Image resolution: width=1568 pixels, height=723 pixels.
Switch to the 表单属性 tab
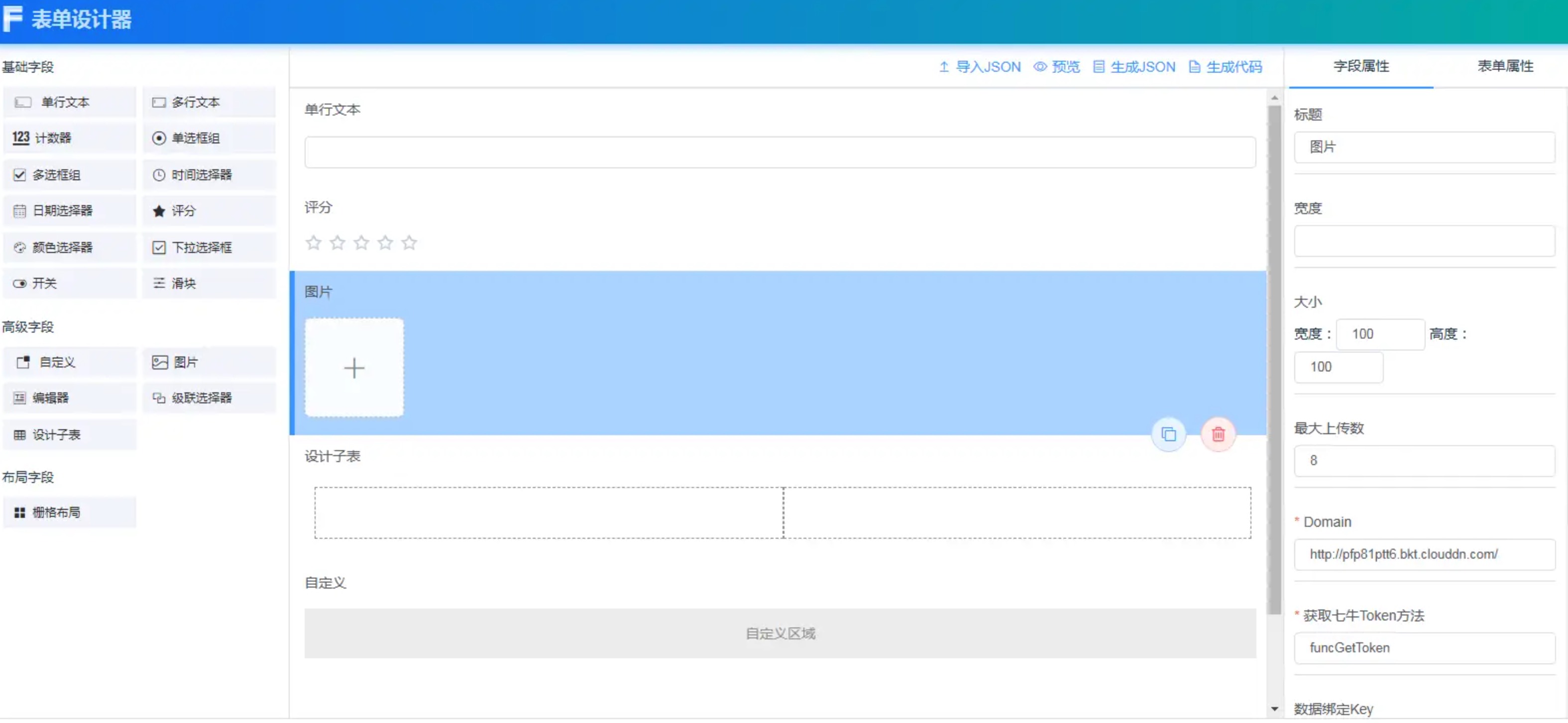pos(1504,66)
